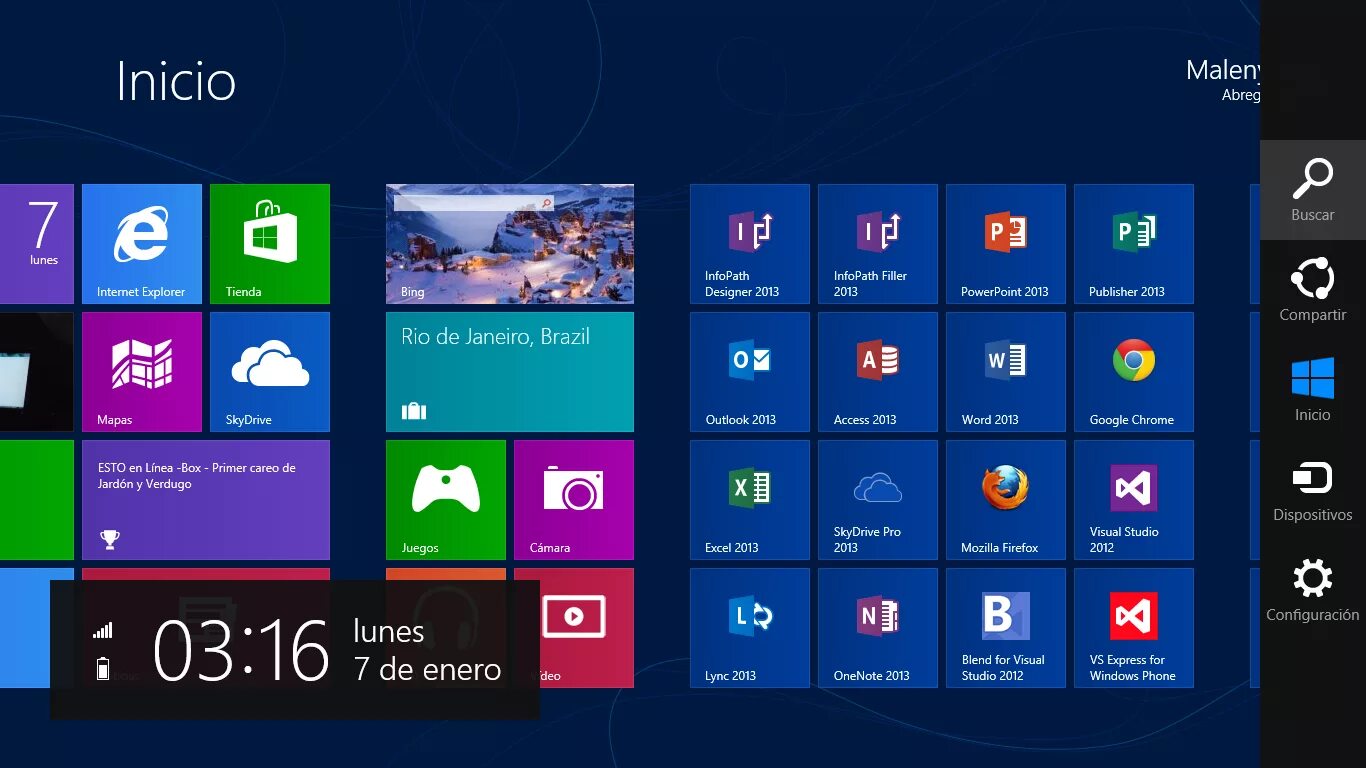Click the Buscar search charm
The image size is (1366, 768).
coord(1313,190)
